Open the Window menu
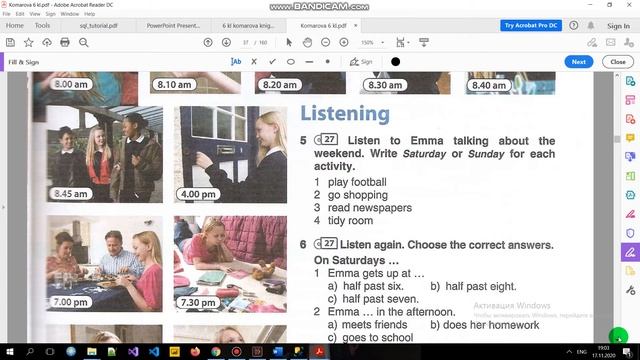Image resolution: width=640 pixels, height=360 pixels. click(x=70, y=14)
